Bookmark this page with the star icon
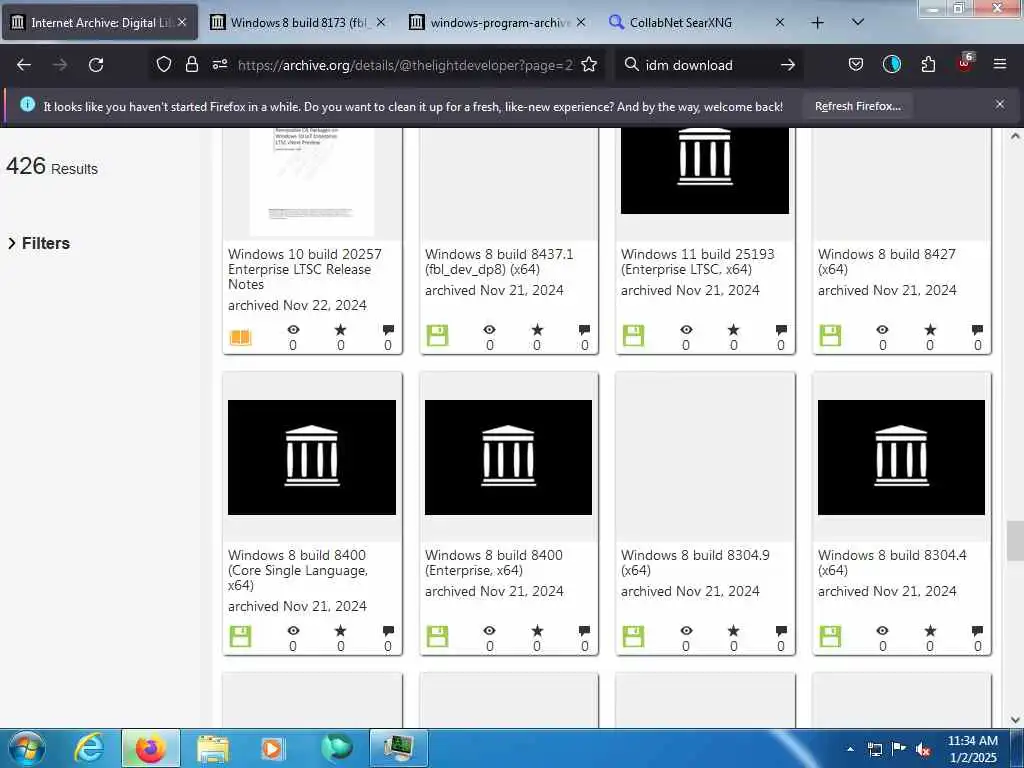1024x768 pixels. (589, 64)
